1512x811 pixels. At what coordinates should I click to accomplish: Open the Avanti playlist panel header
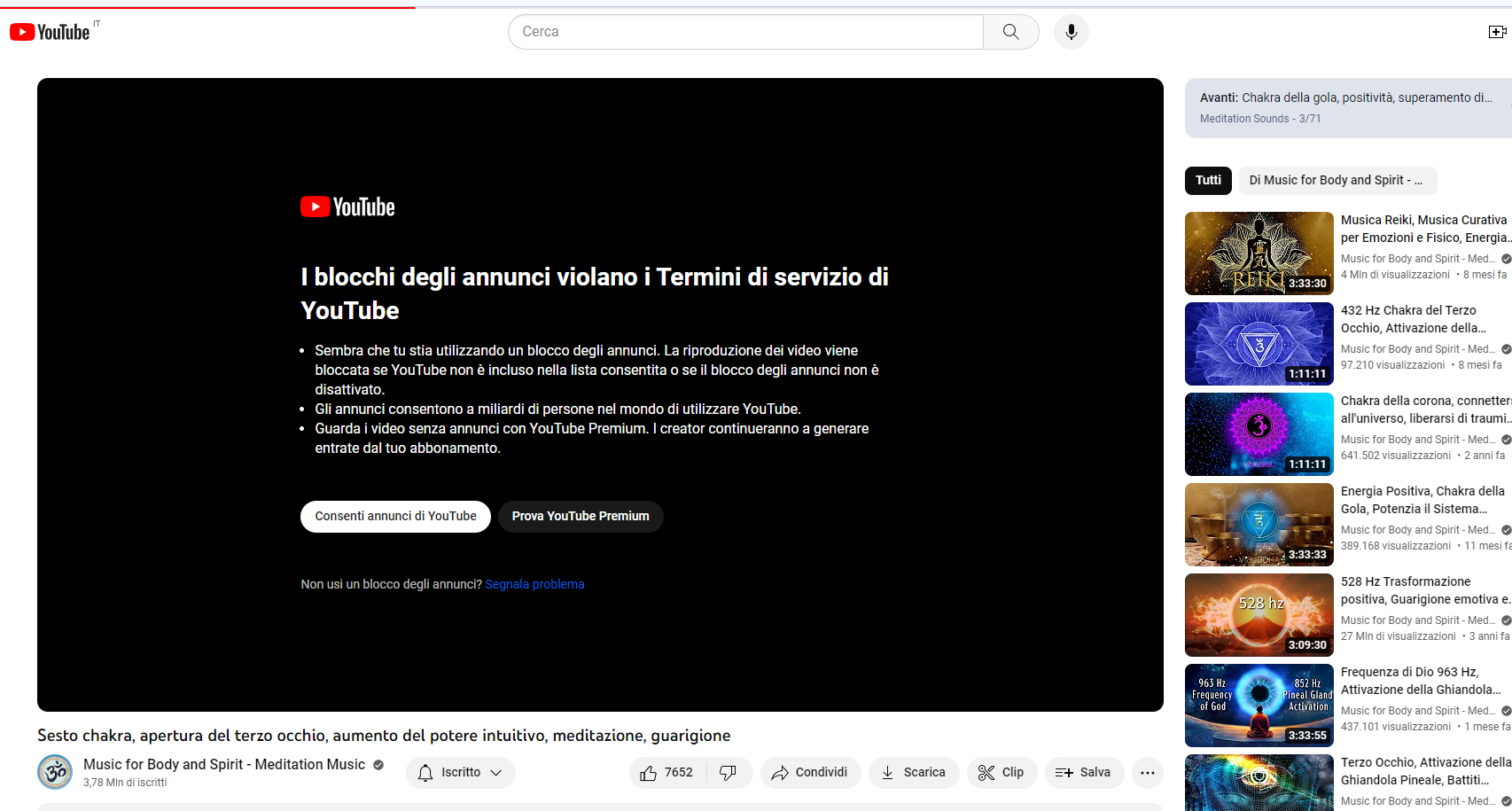[1348, 107]
